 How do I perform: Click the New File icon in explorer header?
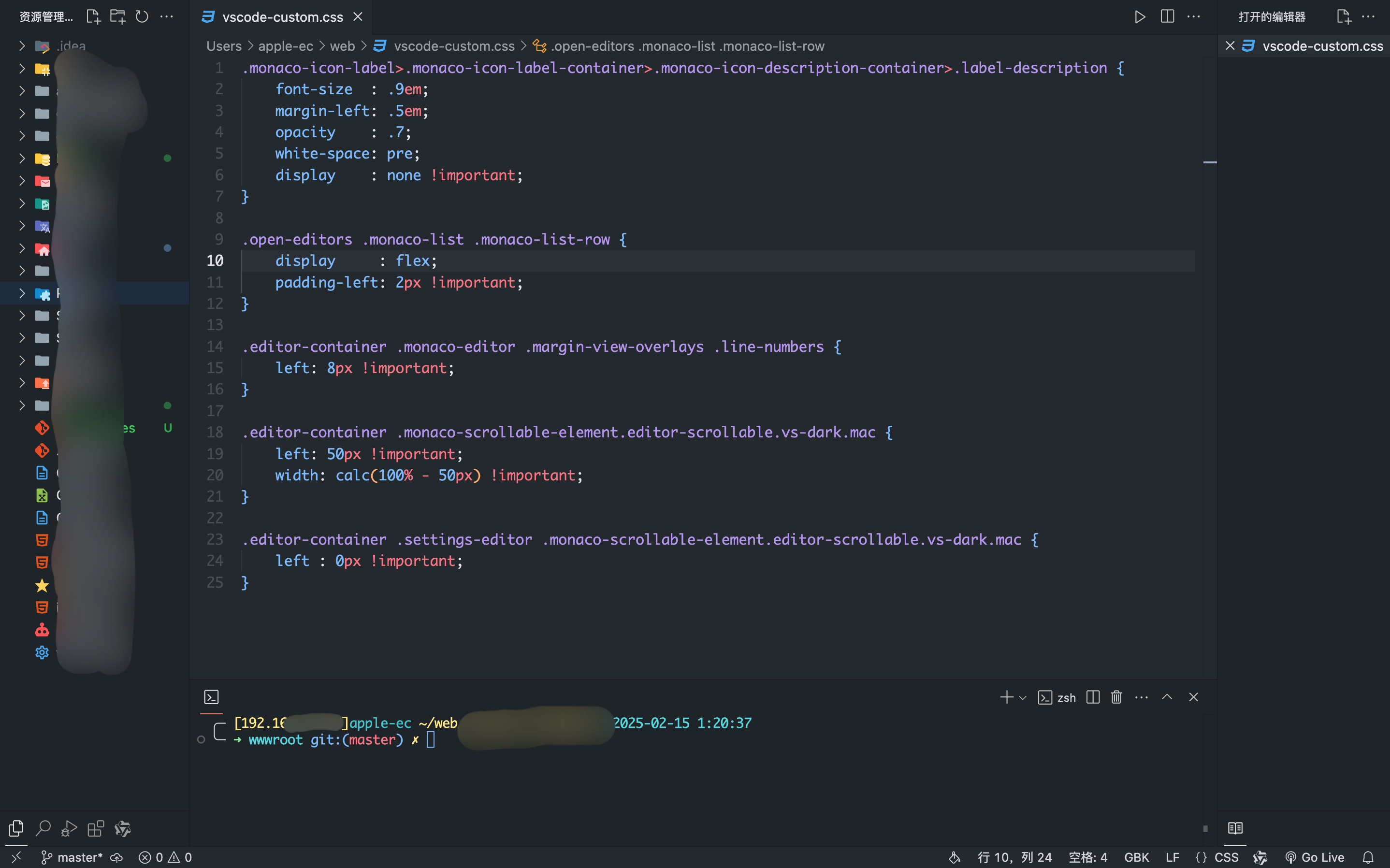93,16
